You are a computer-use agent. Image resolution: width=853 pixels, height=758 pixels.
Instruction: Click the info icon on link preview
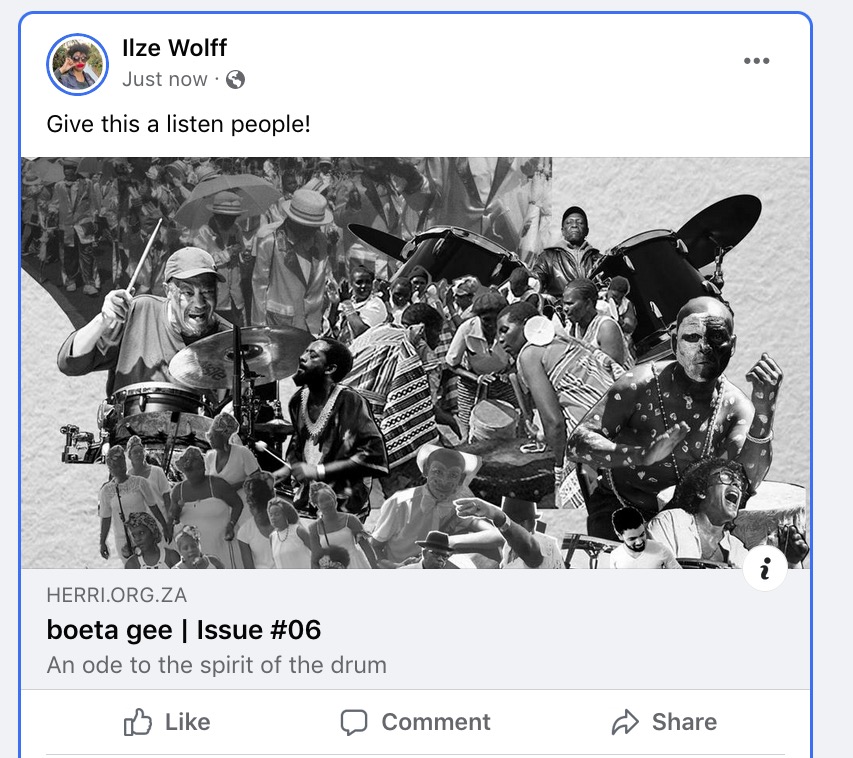pos(765,570)
